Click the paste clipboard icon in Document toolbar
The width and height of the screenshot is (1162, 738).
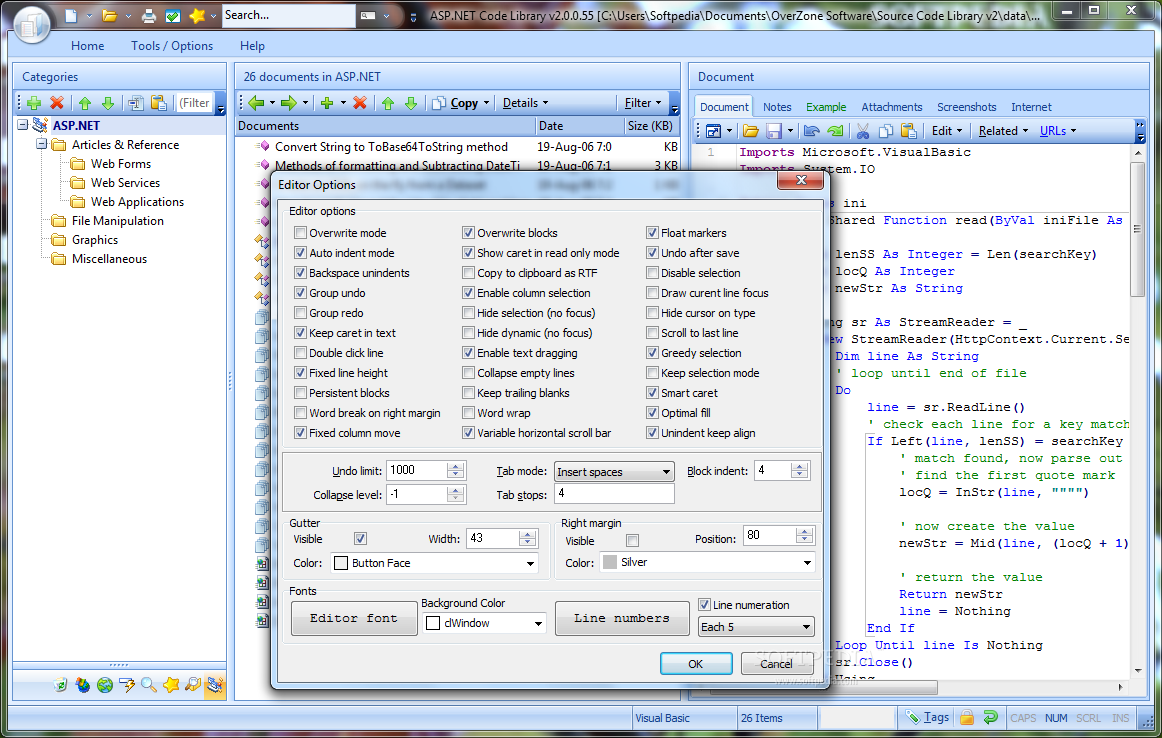[909, 131]
